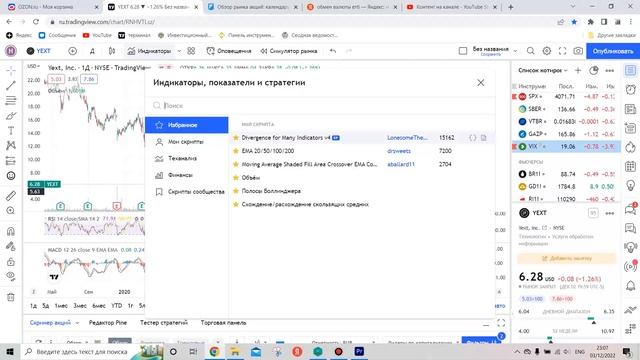Select the ruler measure tool

11,196
